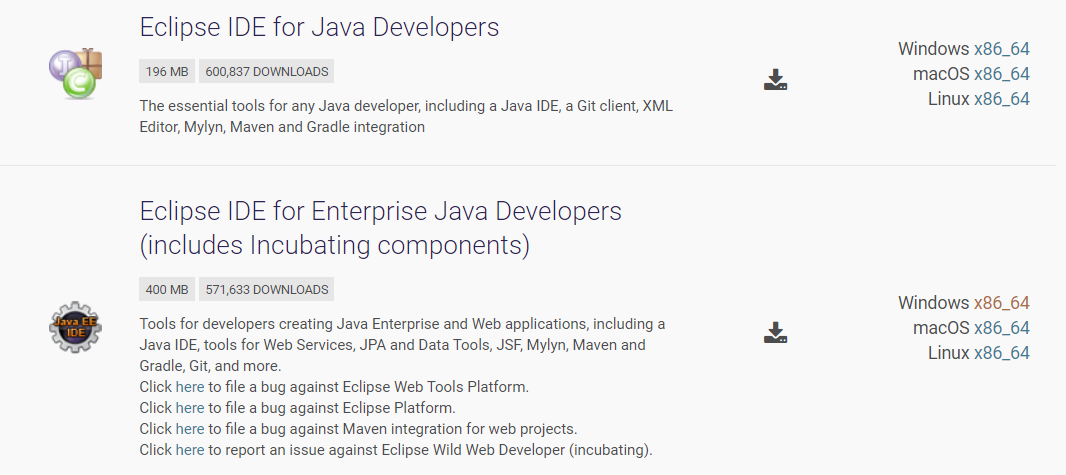The image size is (1066, 475).
Task: Download Enterprise Java macOS x86_64 build
Action: (x=1001, y=328)
